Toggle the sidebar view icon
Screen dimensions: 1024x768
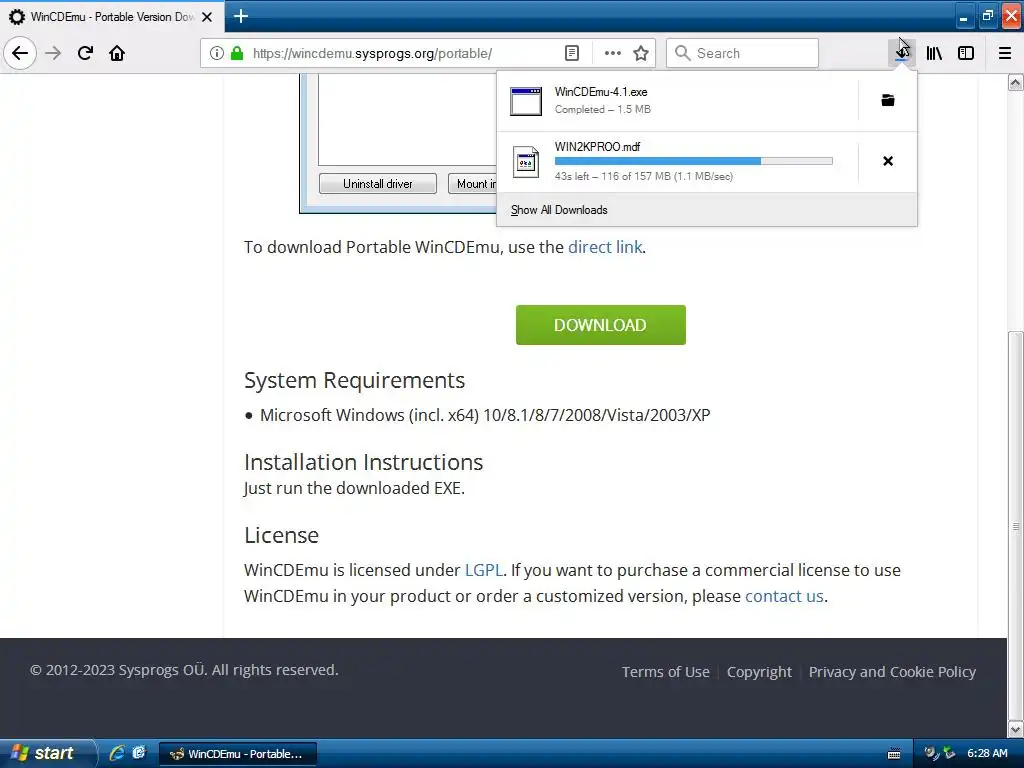pyautogui.click(x=966, y=53)
